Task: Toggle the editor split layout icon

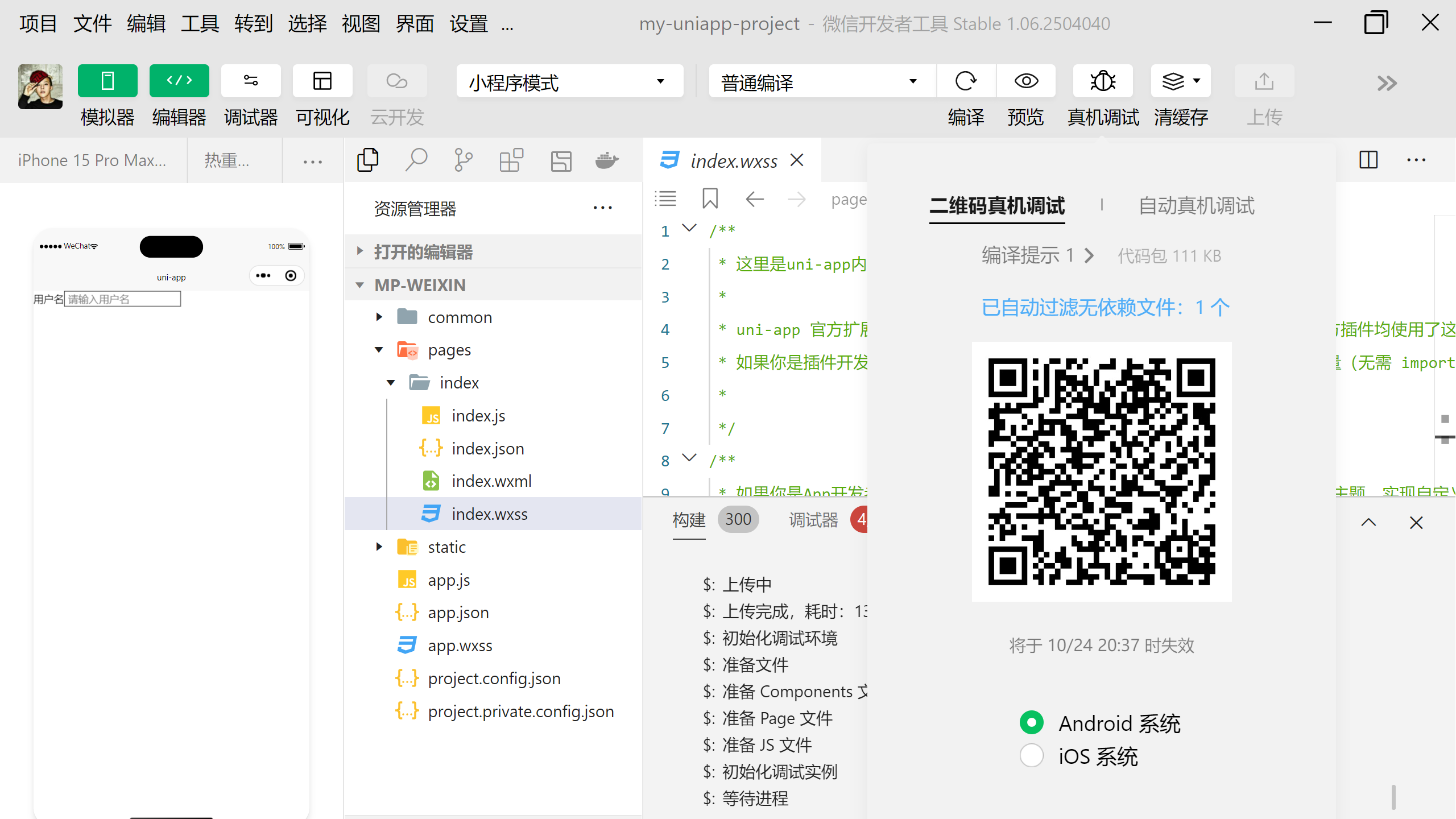Action: click(x=1368, y=160)
